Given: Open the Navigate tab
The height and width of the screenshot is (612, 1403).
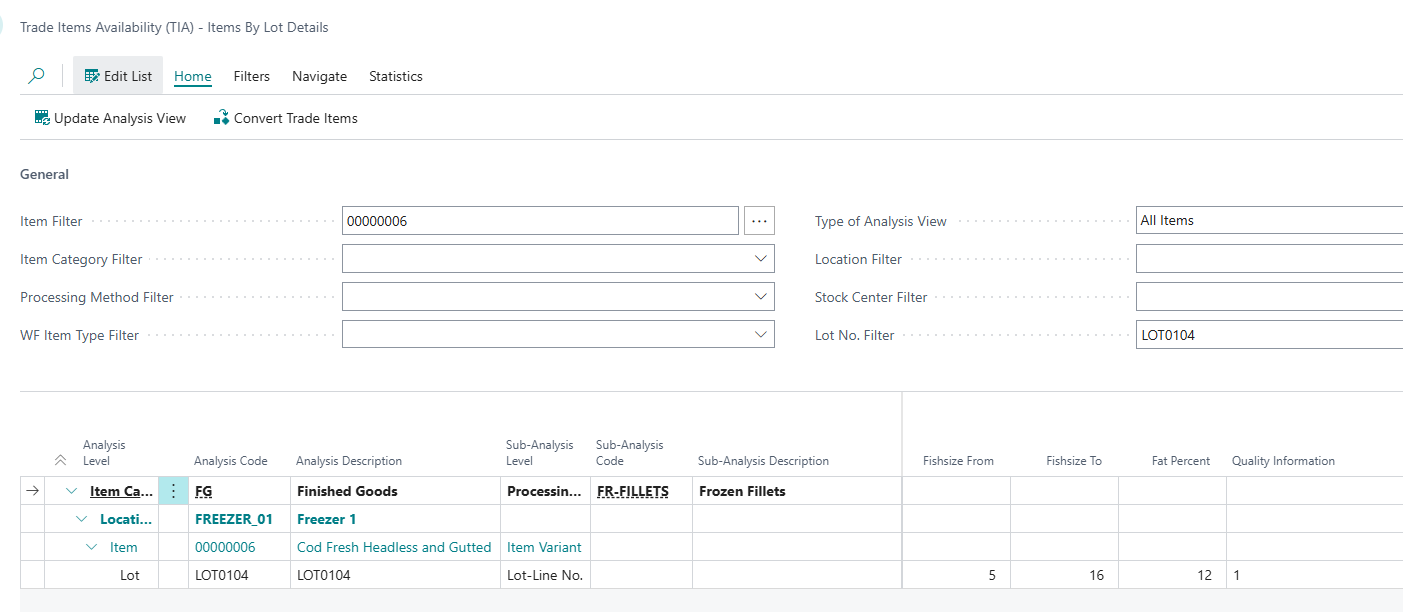Looking at the screenshot, I should coord(319,76).
